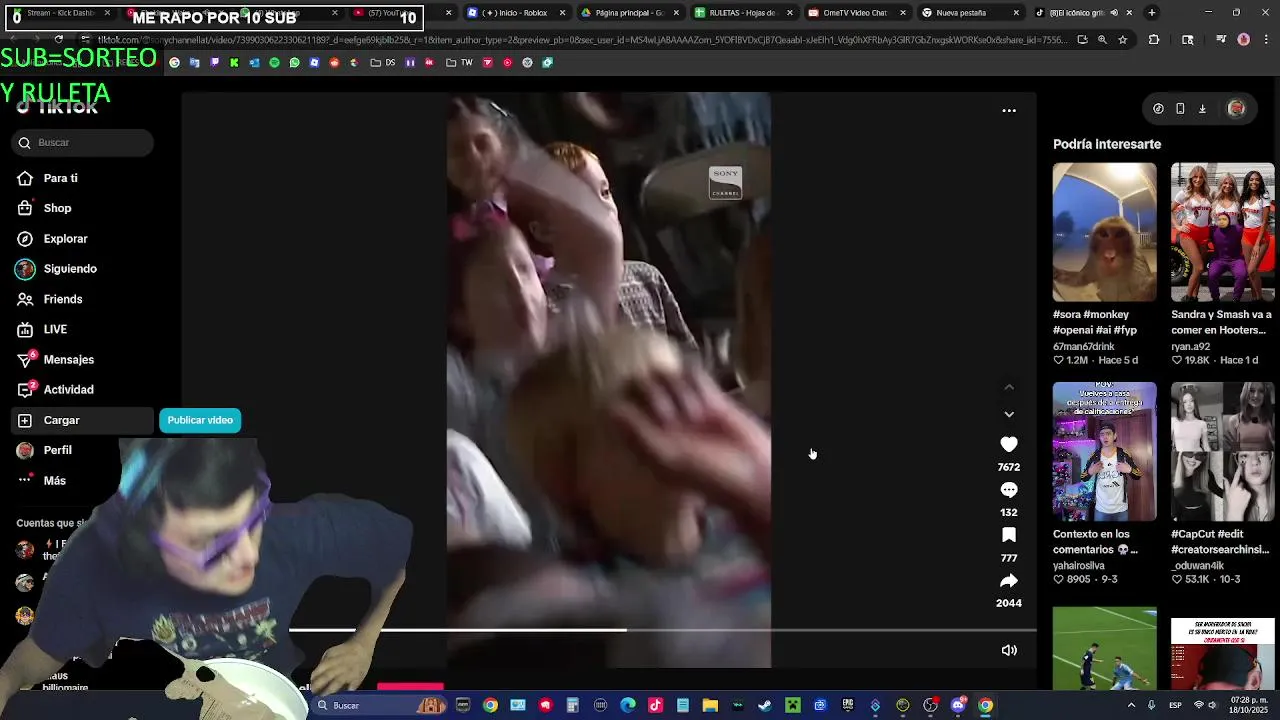Image resolution: width=1280 pixels, height=720 pixels.
Task: Open the DS bookmarks folder
Action: [x=383, y=62]
